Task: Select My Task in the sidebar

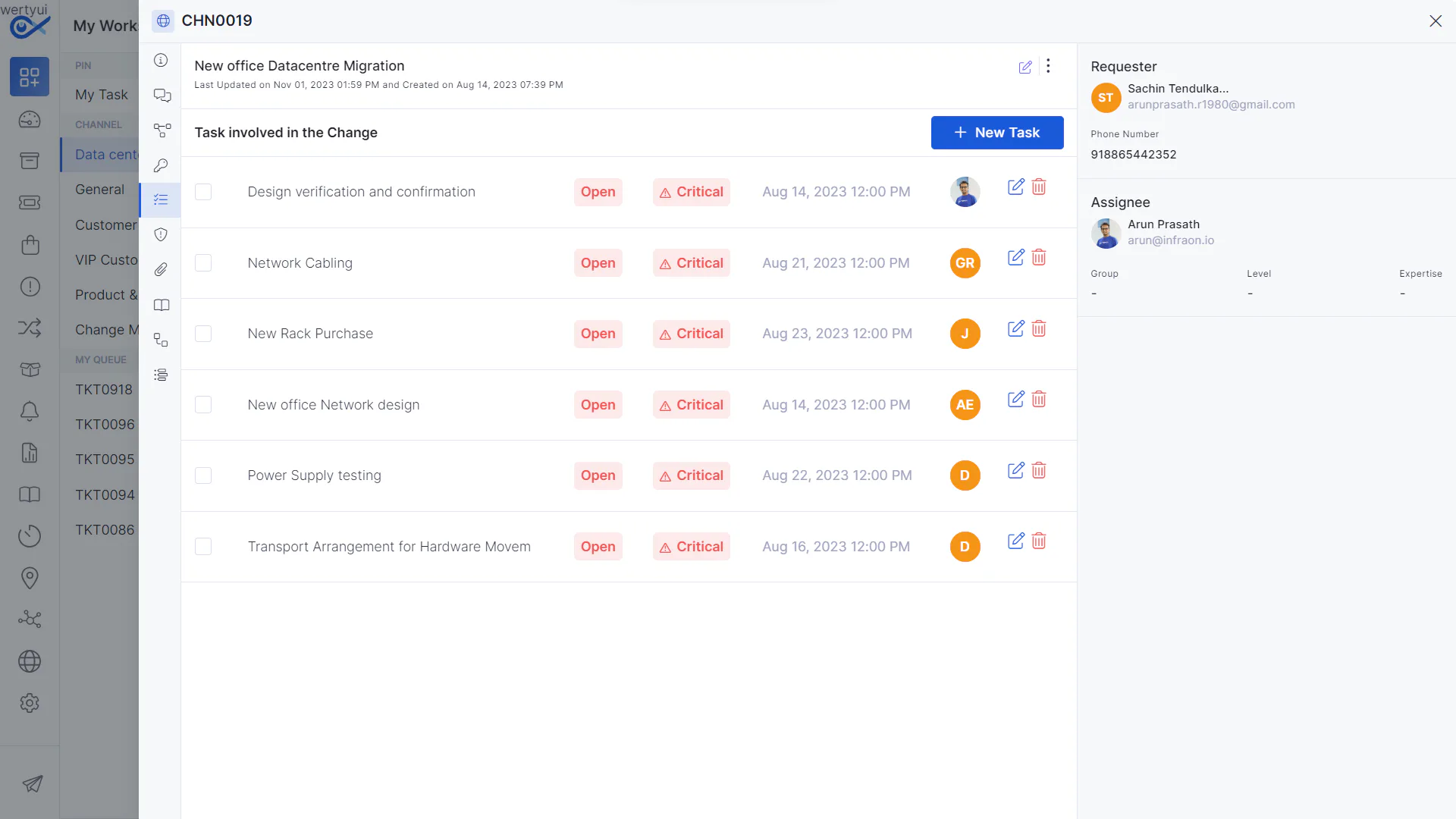Action: (x=102, y=95)
